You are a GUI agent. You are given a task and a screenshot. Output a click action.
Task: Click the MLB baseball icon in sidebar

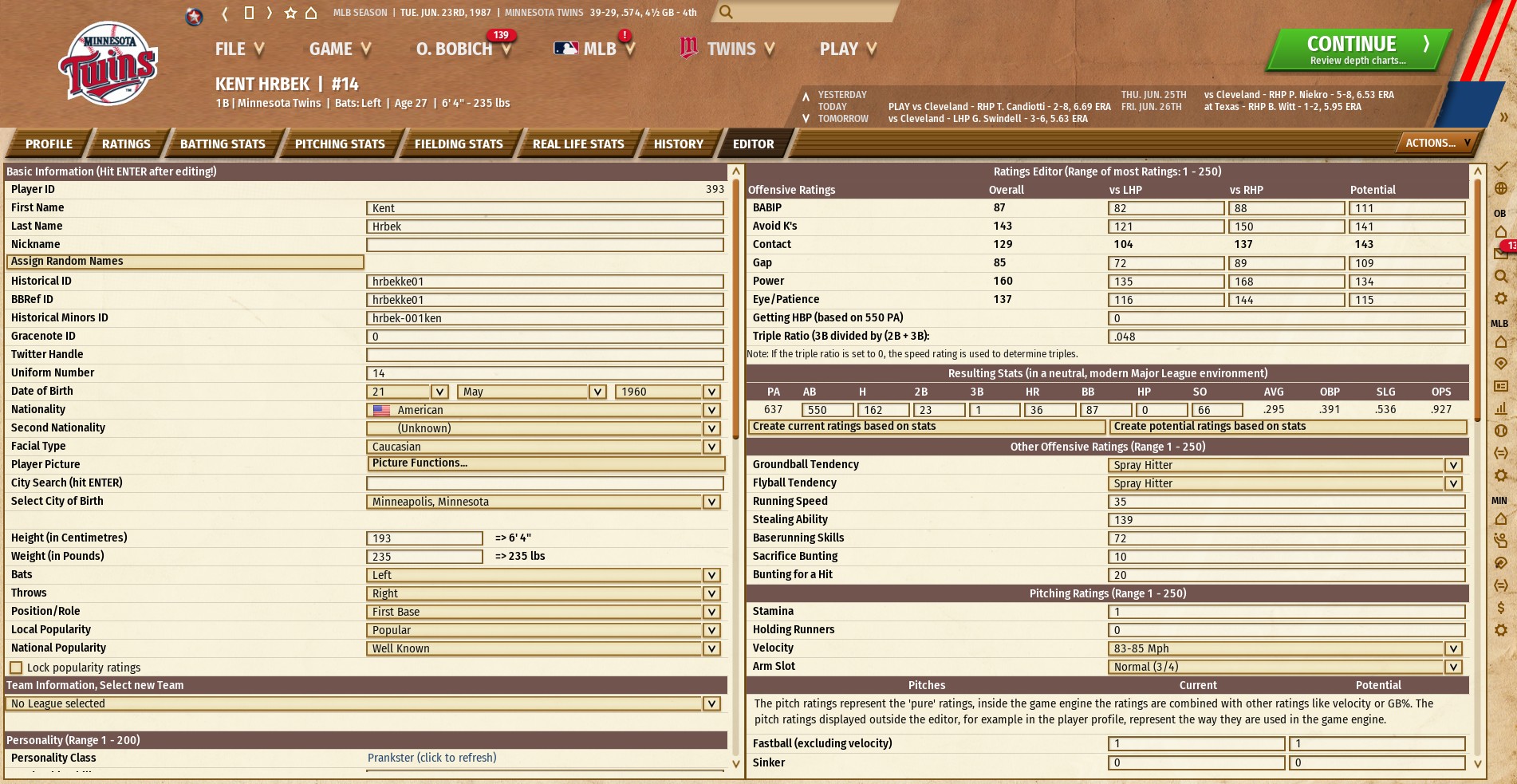[x=1500, y=431]
